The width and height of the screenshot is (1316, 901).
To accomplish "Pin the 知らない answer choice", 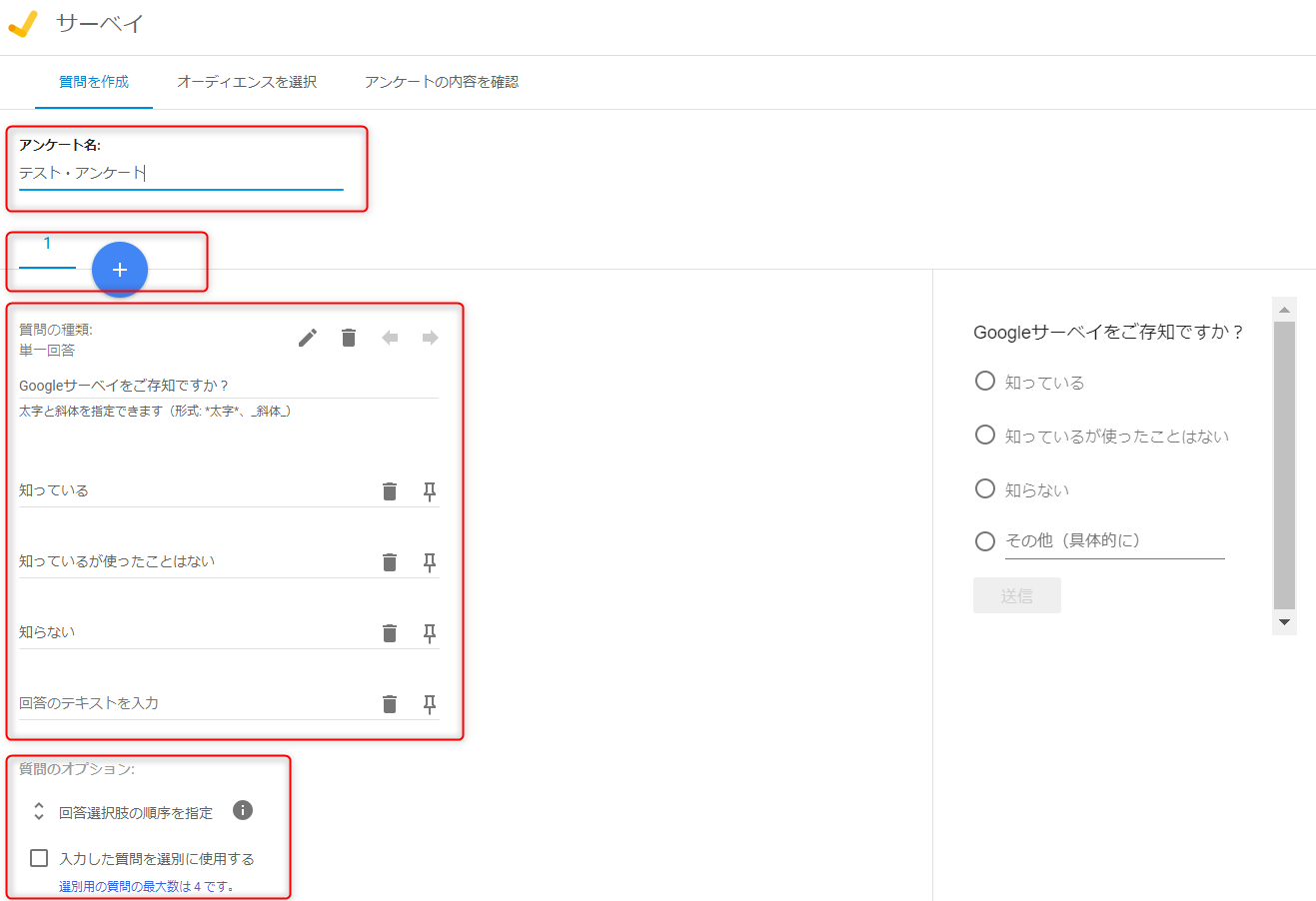I will click(430, 633).
